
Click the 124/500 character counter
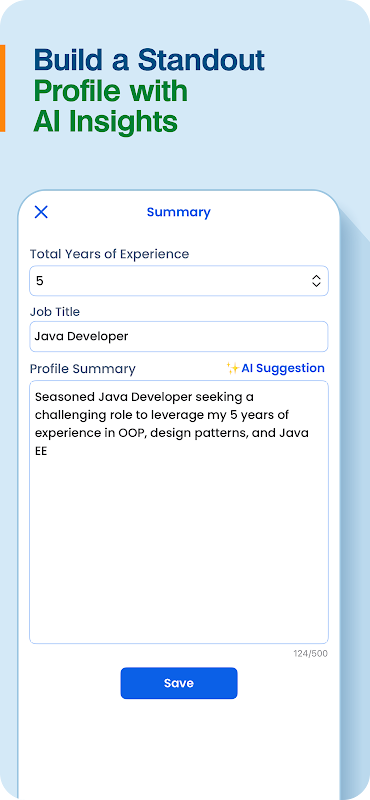[310, 654]
